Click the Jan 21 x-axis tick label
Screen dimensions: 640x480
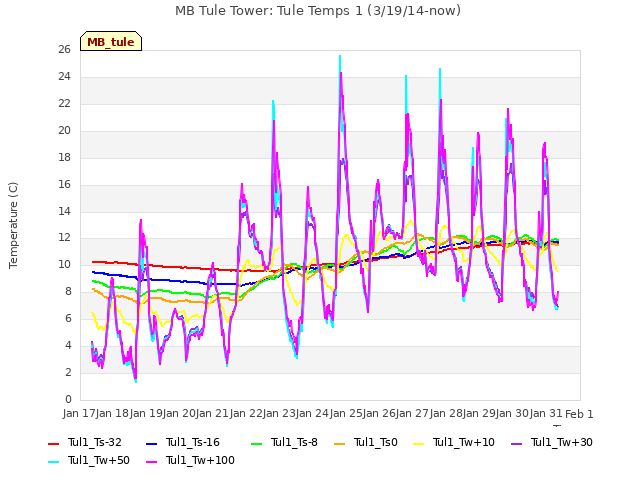coord(212,413)
